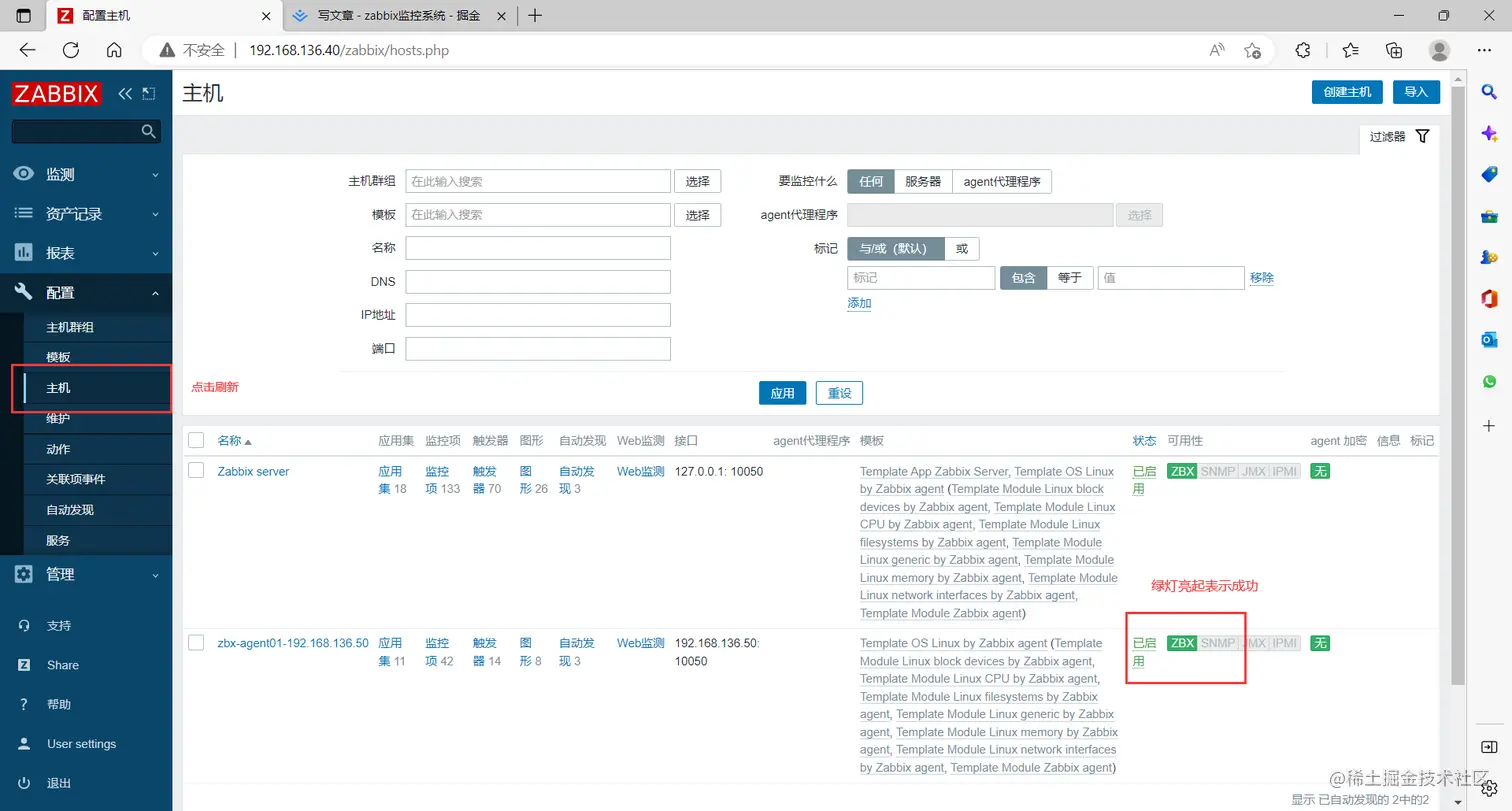The height and width of the screenshot is (811, 1512).
Task: Expand the 监测 menu section
Action: (x=86, y=174)
